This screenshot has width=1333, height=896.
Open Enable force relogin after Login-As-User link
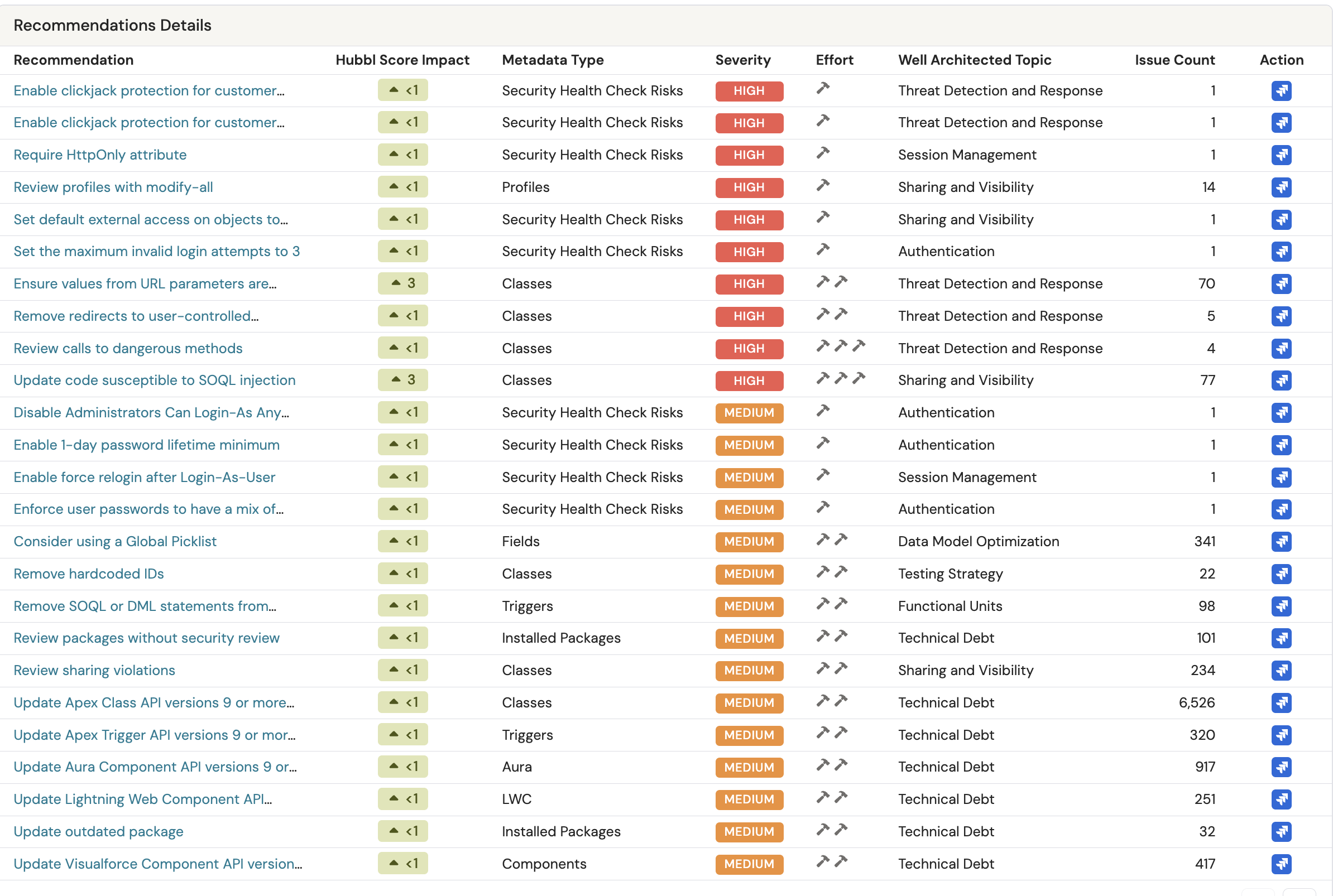tap(144, 477)
